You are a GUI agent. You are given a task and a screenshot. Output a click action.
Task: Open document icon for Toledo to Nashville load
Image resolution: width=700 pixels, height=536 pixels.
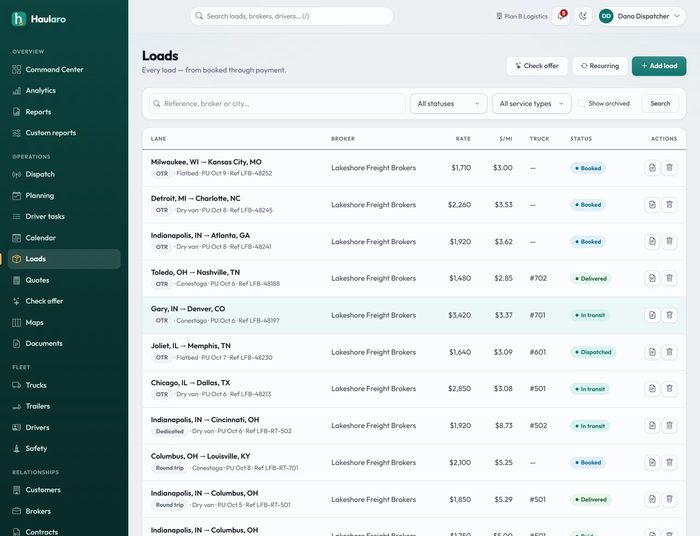point(652,278)
